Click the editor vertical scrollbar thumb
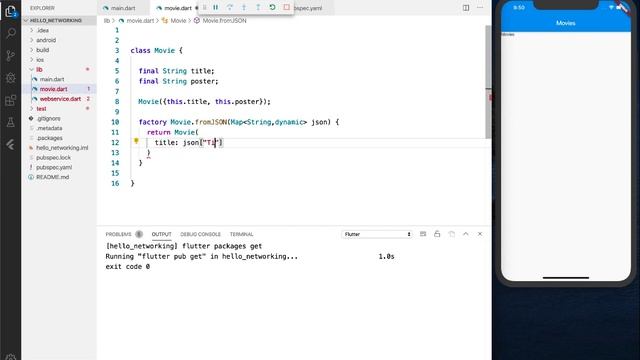 [x=488, y=82]
